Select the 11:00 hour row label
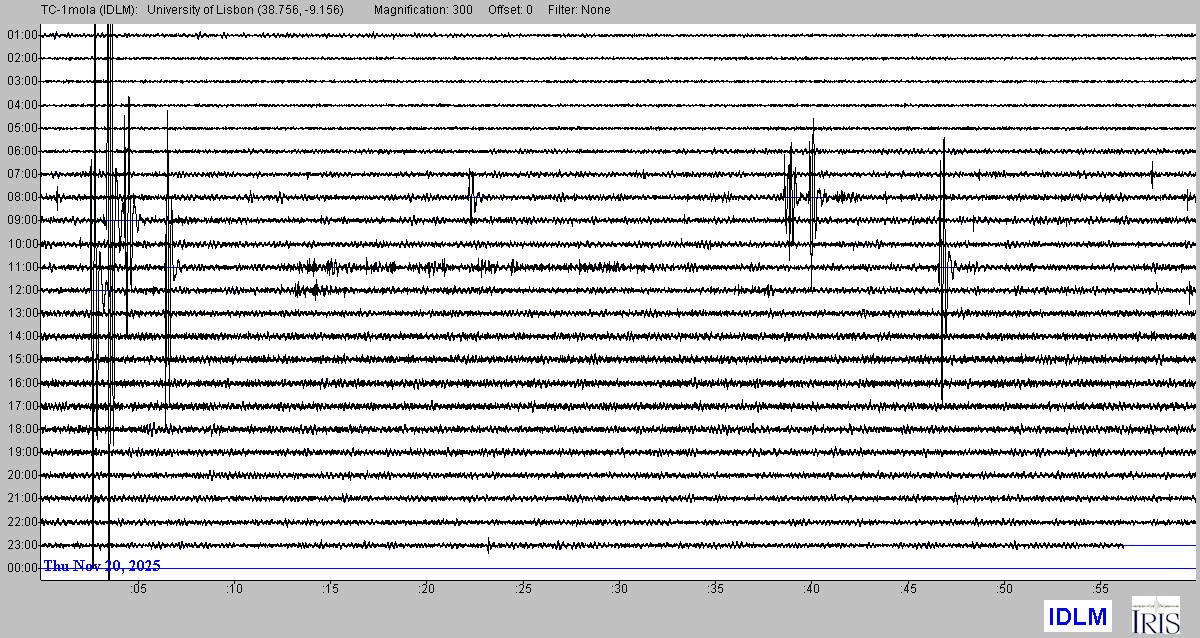Image resolution: width=1200 pixels, height=638 pixels. (21, 267)
